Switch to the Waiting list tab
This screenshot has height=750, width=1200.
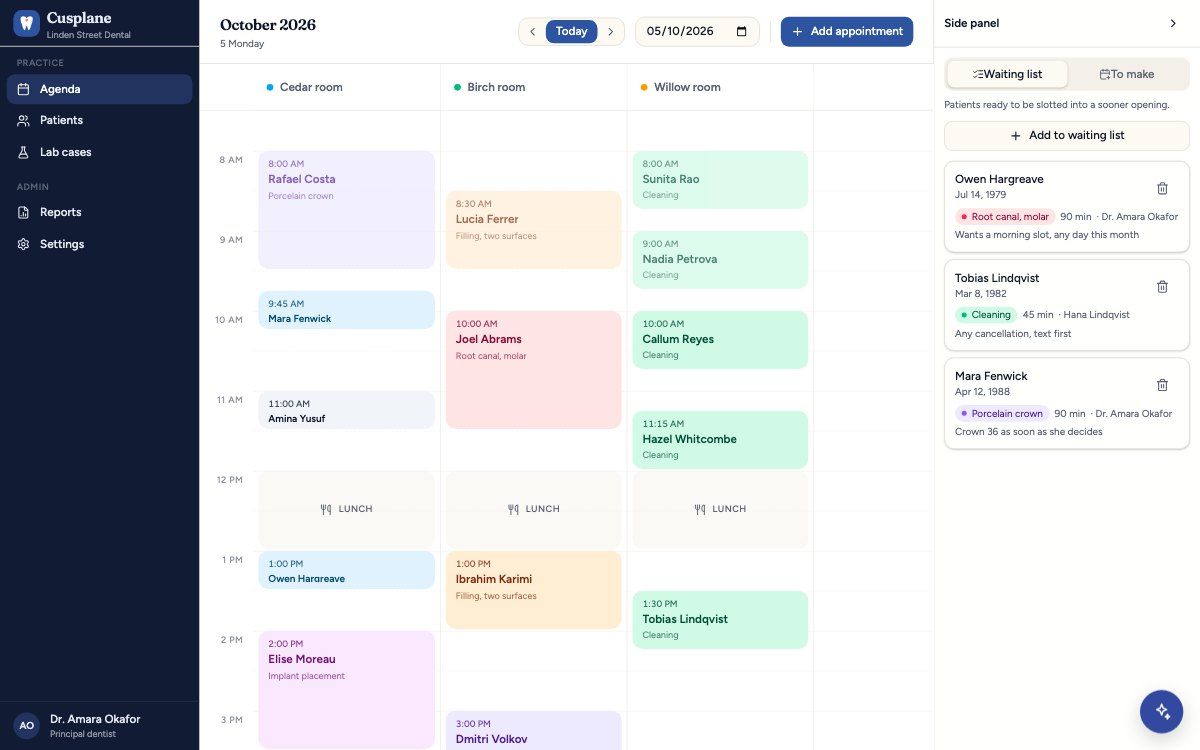tap(1007, 74)
